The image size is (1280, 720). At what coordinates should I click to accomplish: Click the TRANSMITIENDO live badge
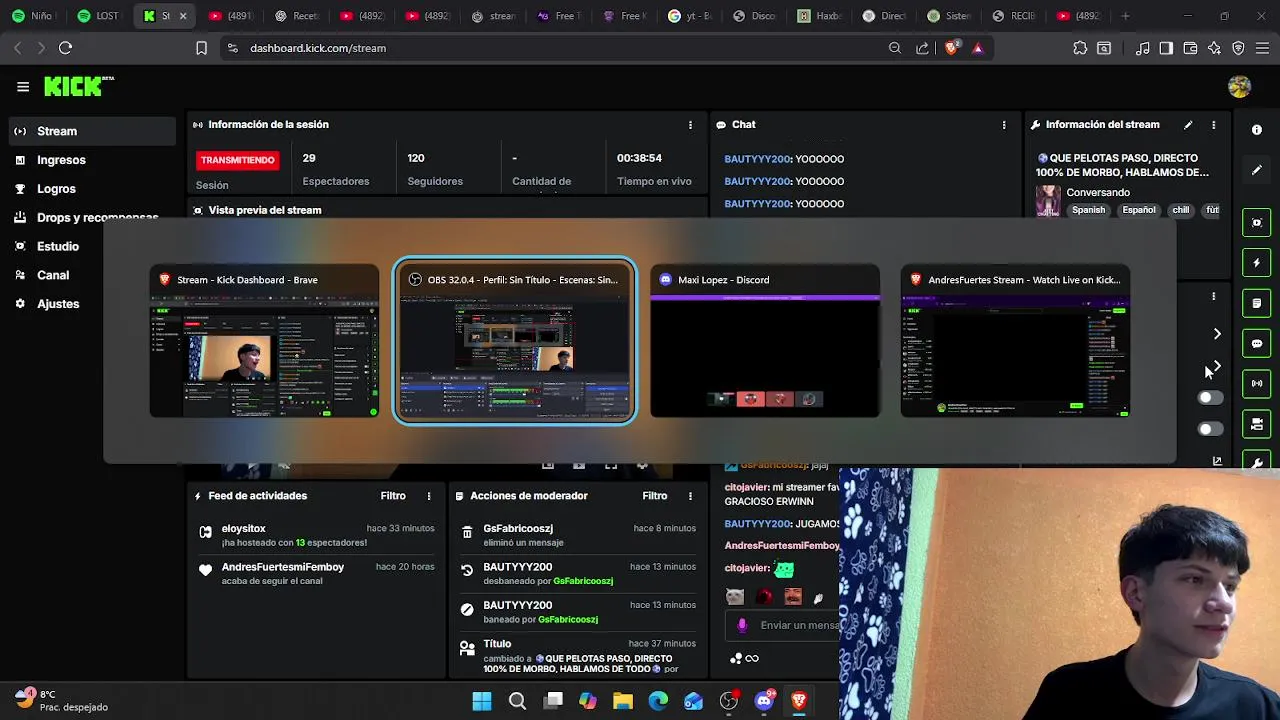tap(237, 160)
